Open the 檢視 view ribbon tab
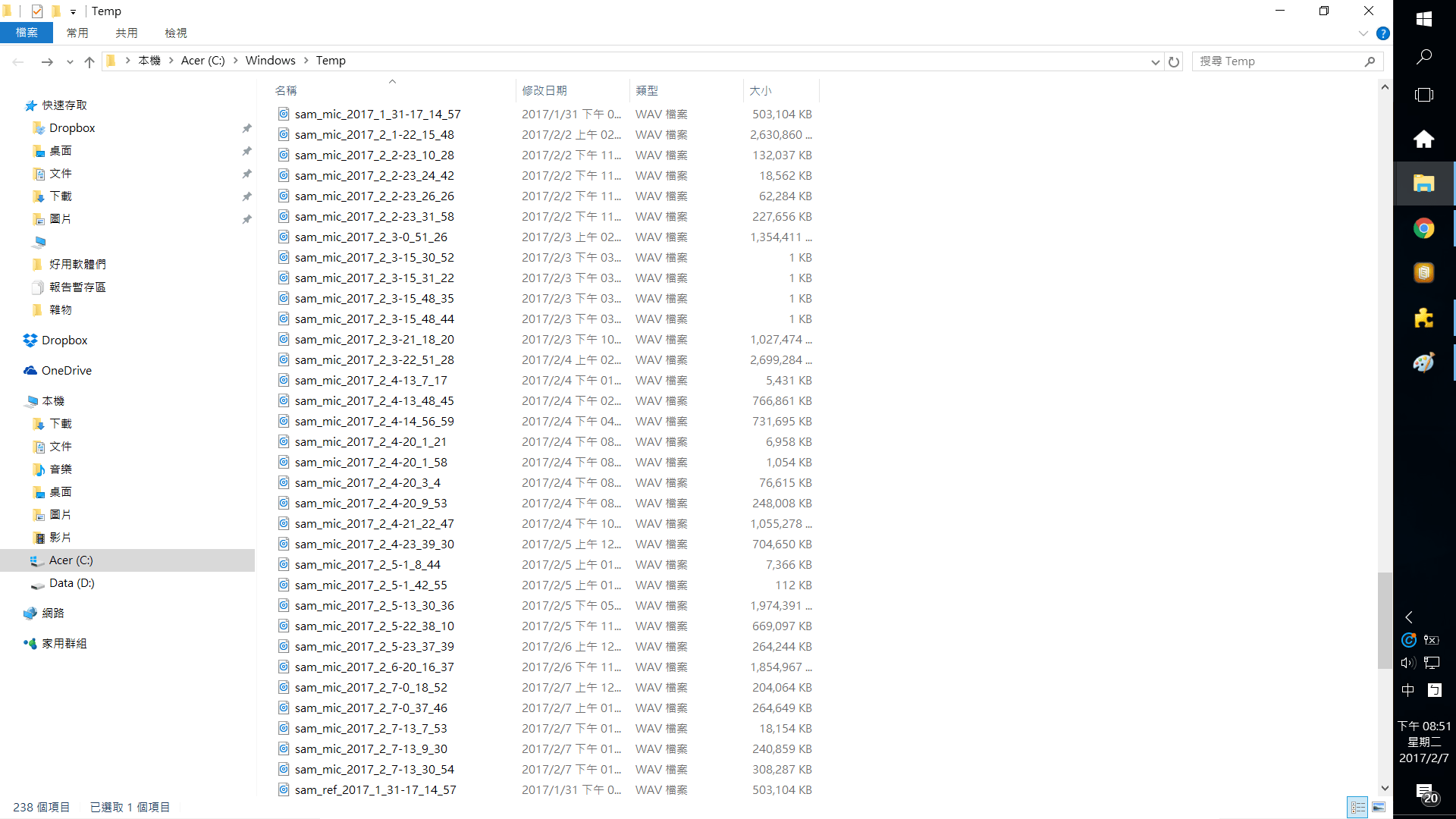1456x819 pixels. [x=176, y=33]
